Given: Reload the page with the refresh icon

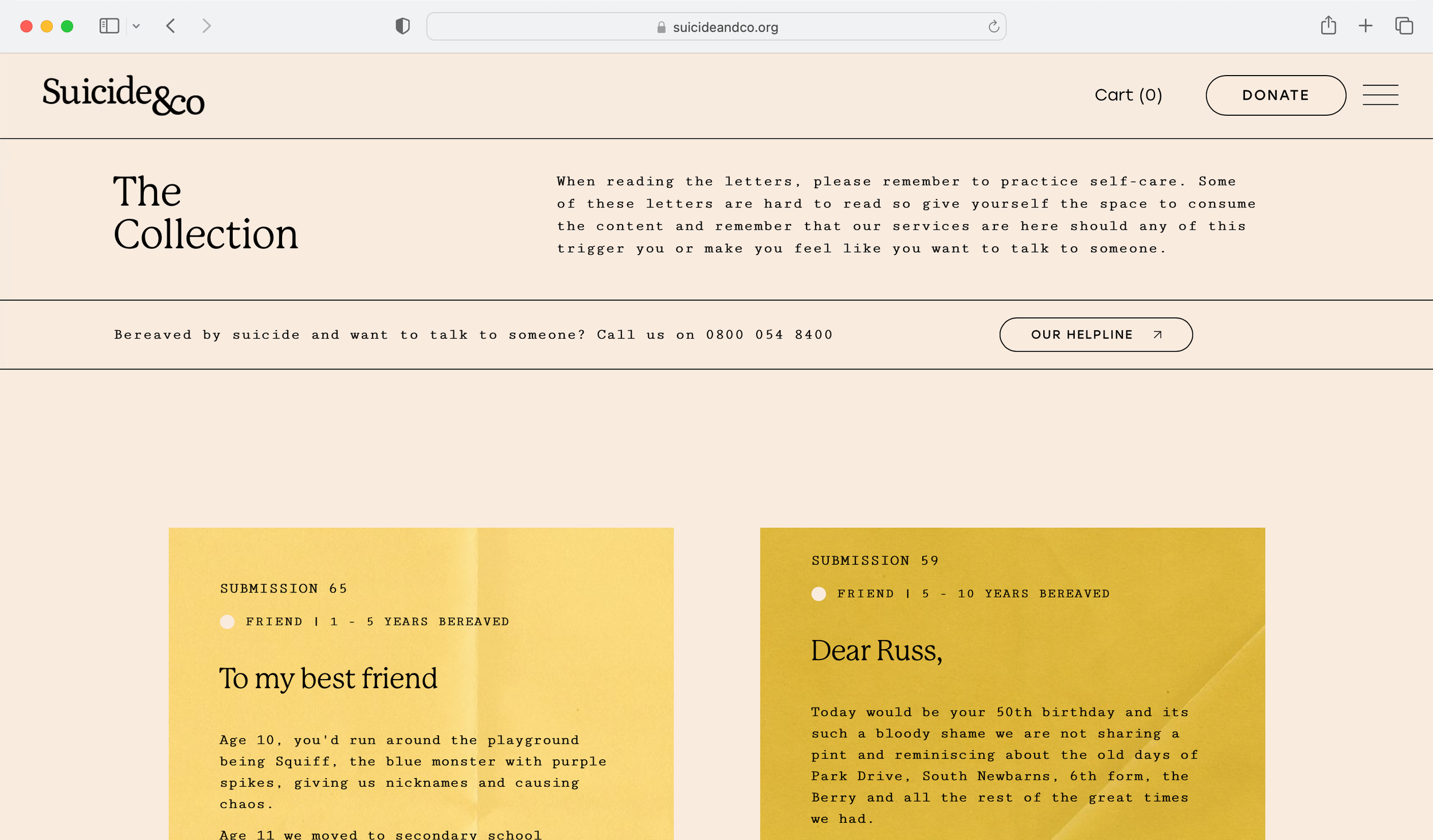Looking at the screenshot, I should click(x=993, y=27).
